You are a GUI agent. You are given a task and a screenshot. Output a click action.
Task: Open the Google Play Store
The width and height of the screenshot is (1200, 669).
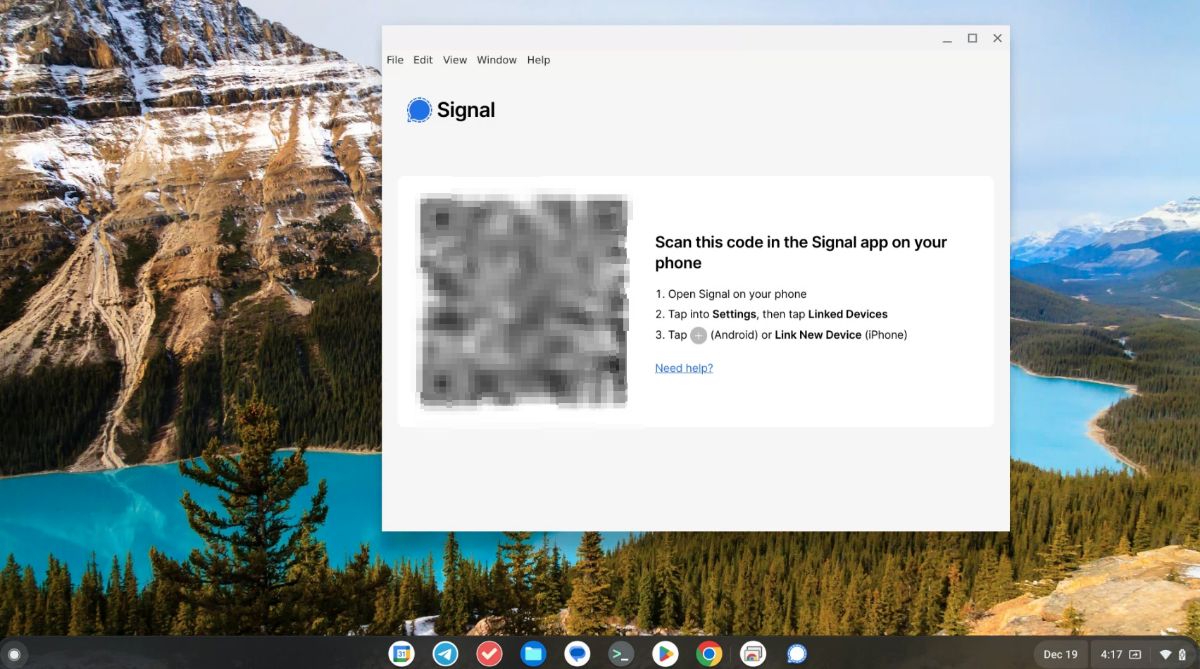click(664, 654)
